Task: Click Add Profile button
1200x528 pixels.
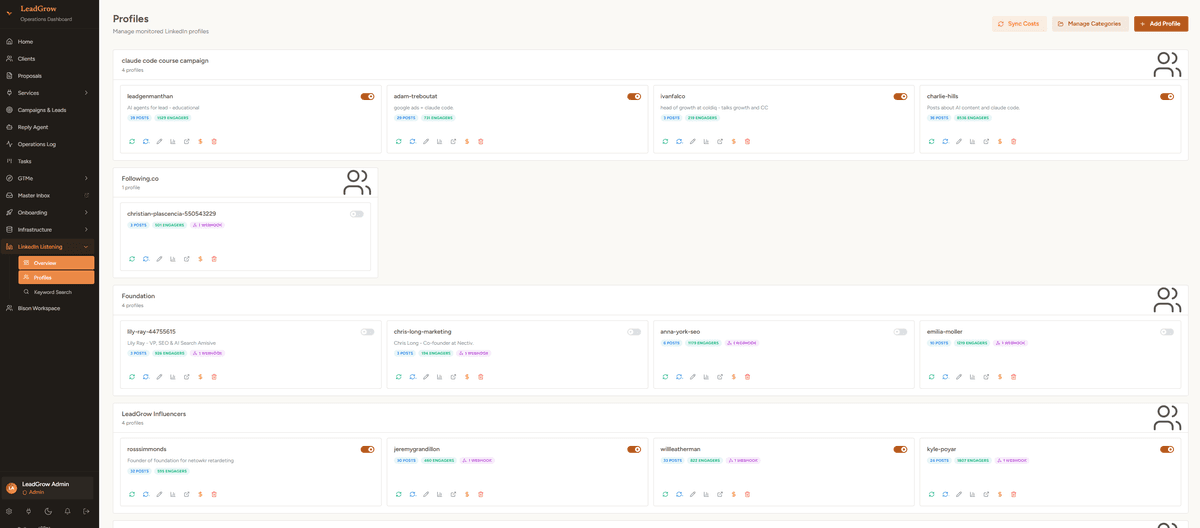Action: (x=1161, y=23)
